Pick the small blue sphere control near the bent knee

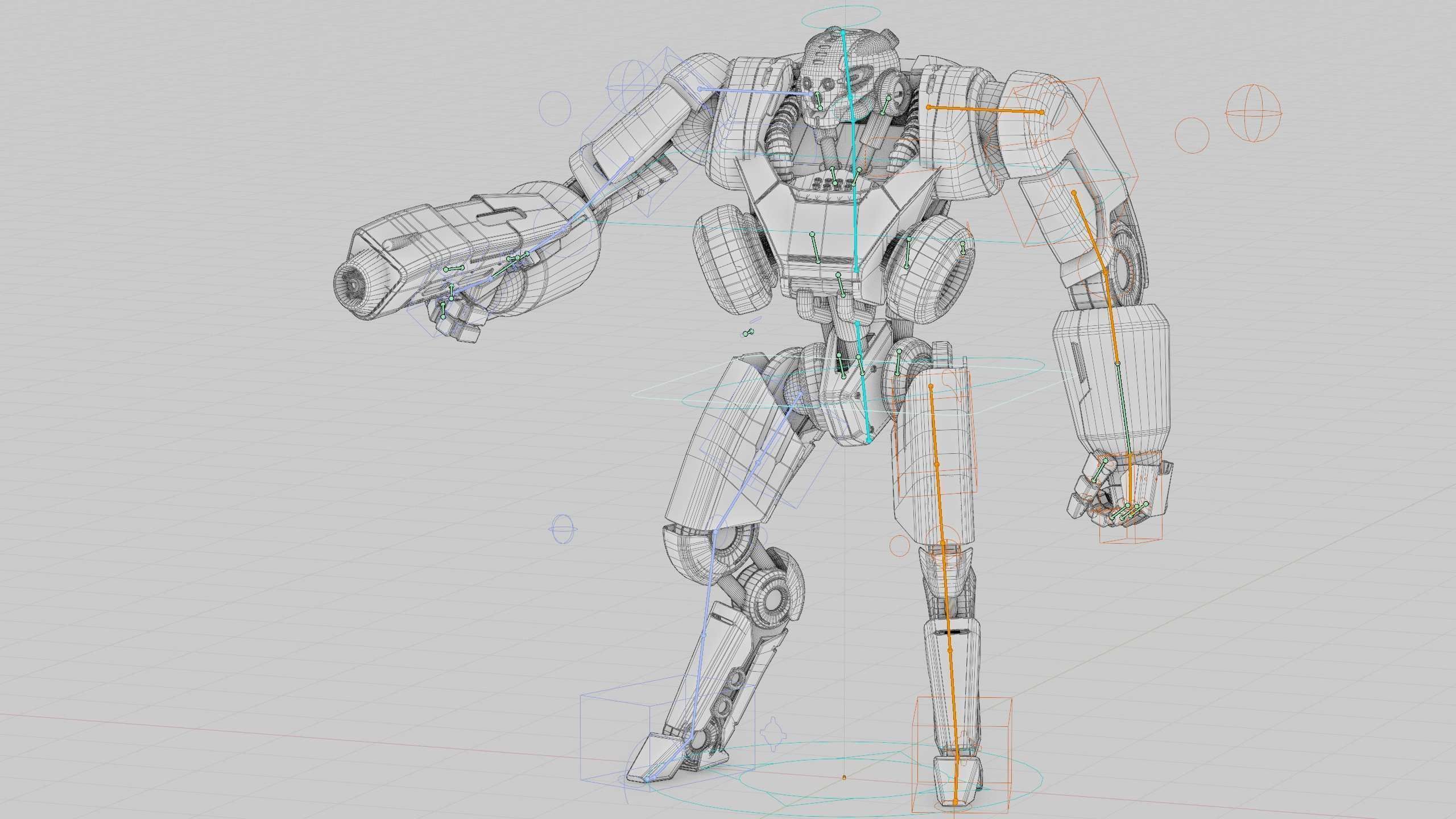pyautogui.click(x=562, y=529)
